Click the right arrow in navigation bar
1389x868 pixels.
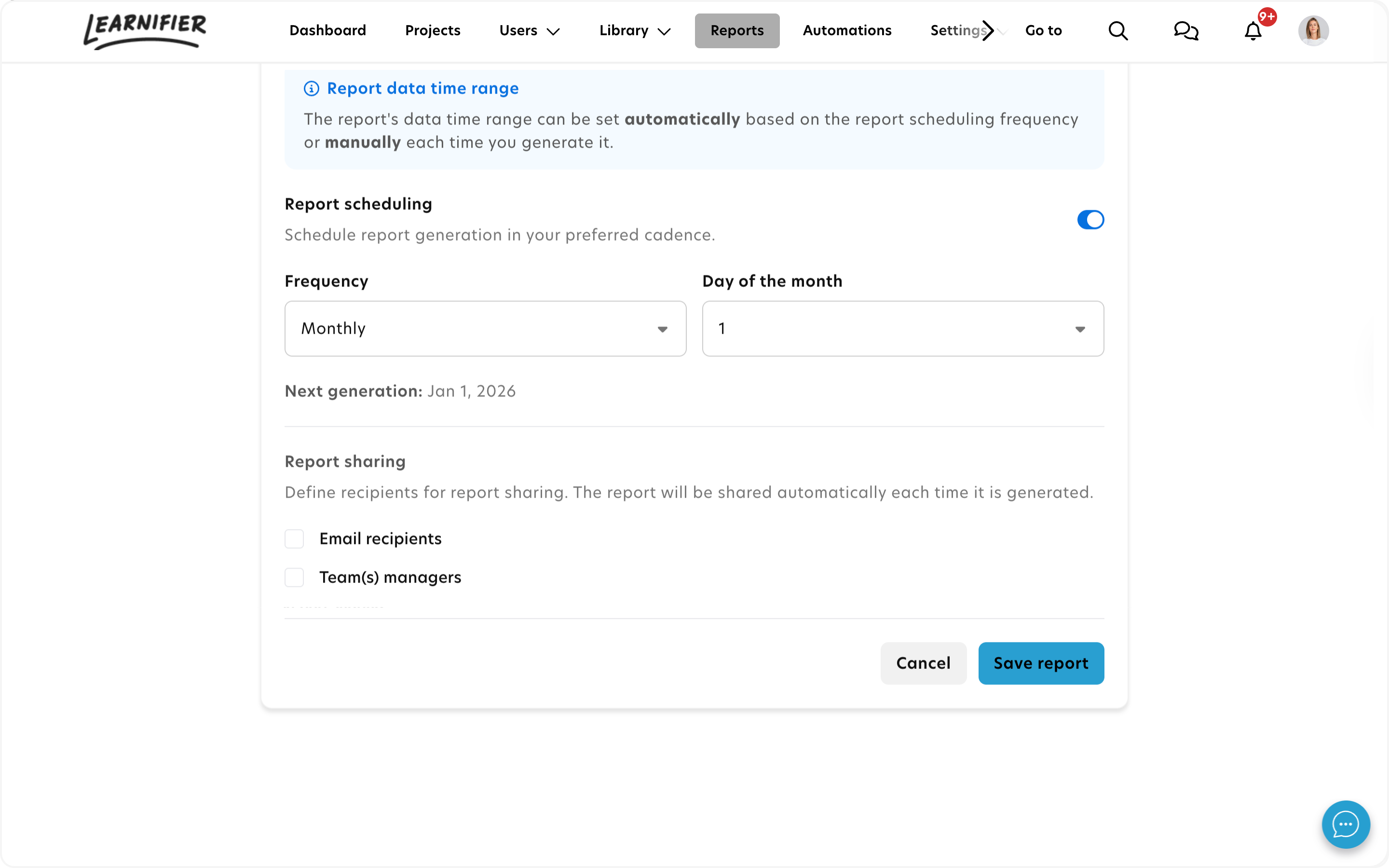coord(988,31)
